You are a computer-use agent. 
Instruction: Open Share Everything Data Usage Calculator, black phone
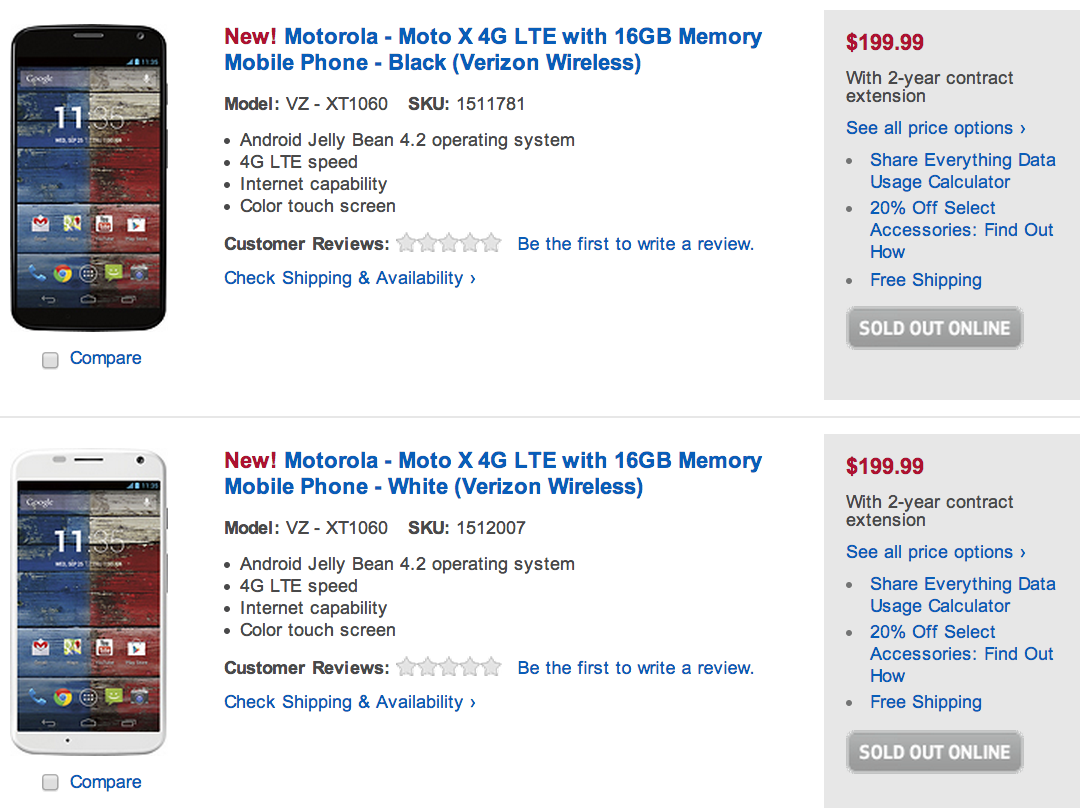(x=962, y=171)
